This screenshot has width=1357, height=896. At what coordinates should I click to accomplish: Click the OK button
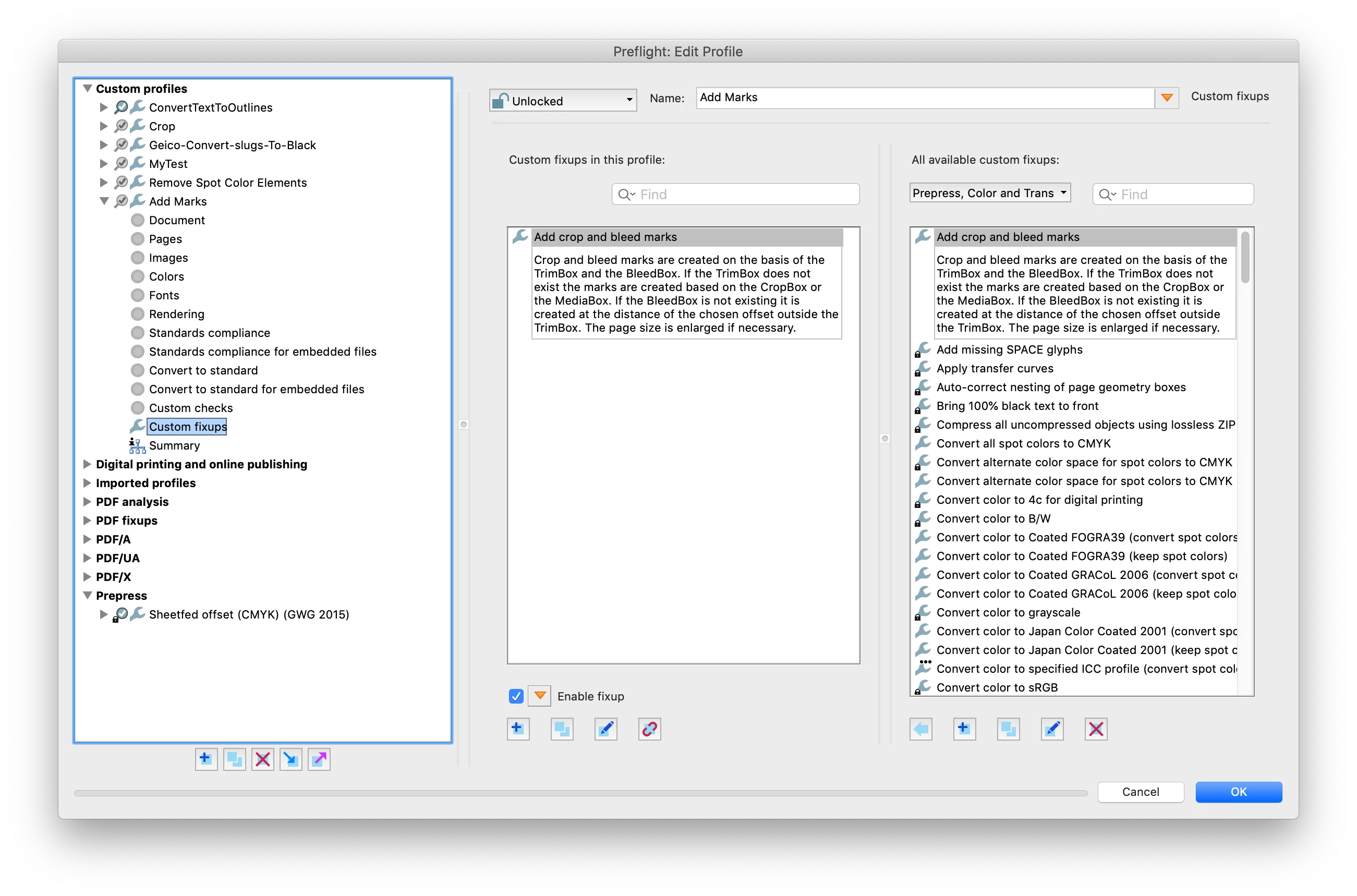pyautogui.click(x=1238, y=792)
